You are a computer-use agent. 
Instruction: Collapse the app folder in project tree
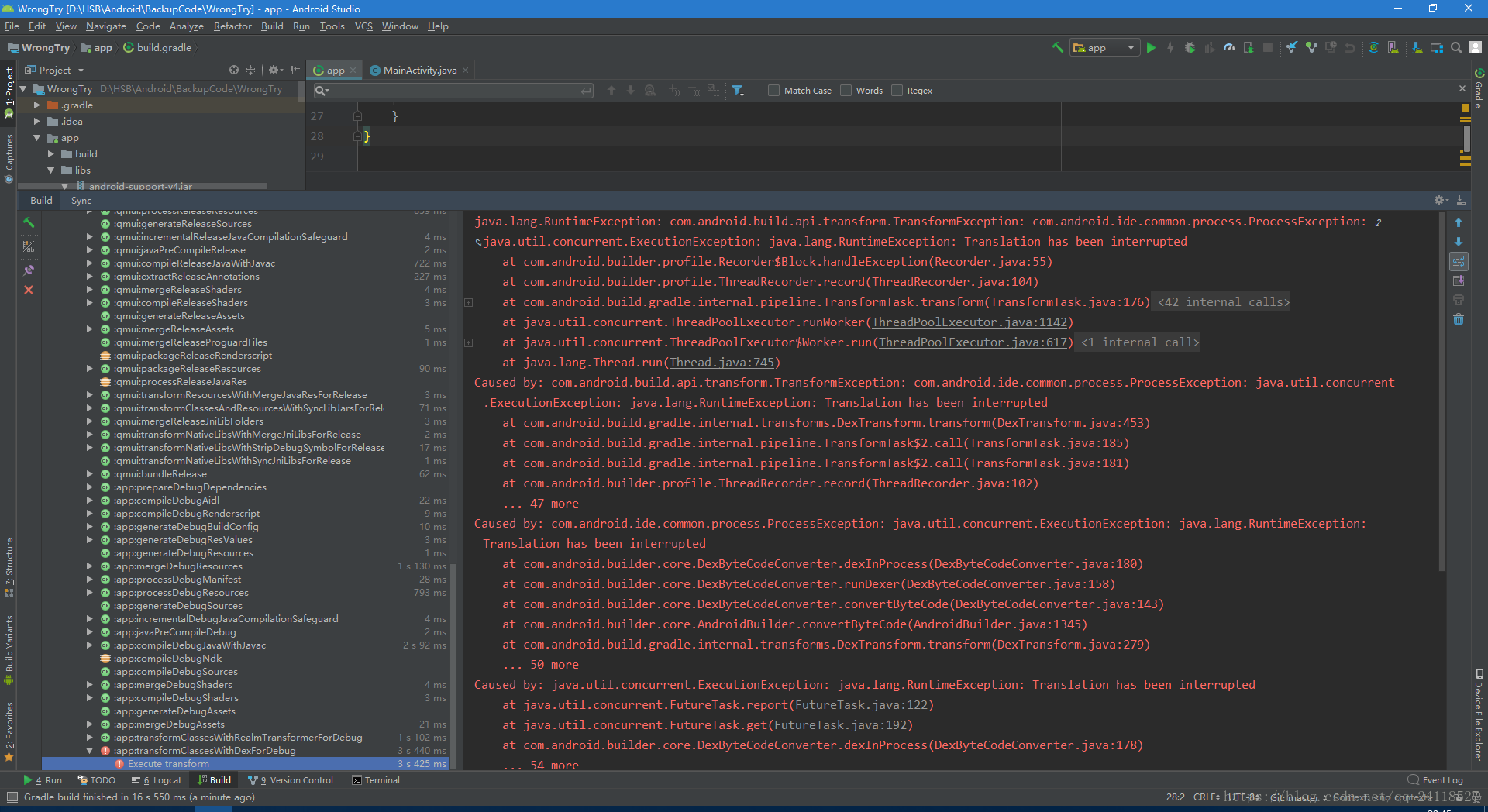click(36, 138)
